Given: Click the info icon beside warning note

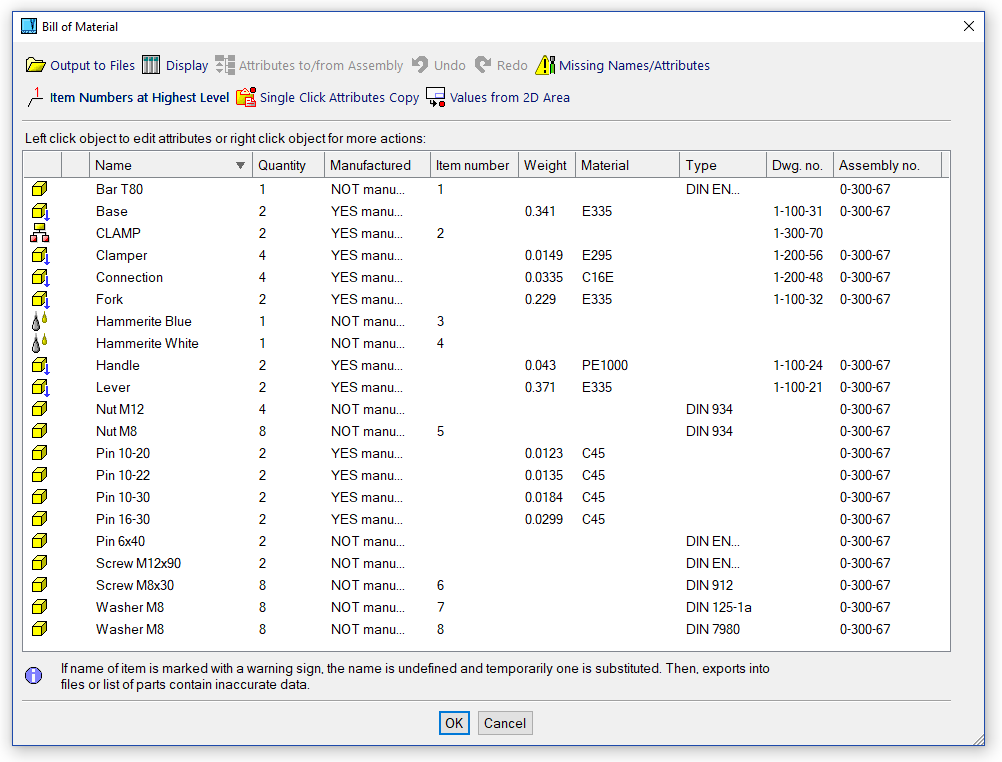Looking at the screenshot, I should click(34, 676).
